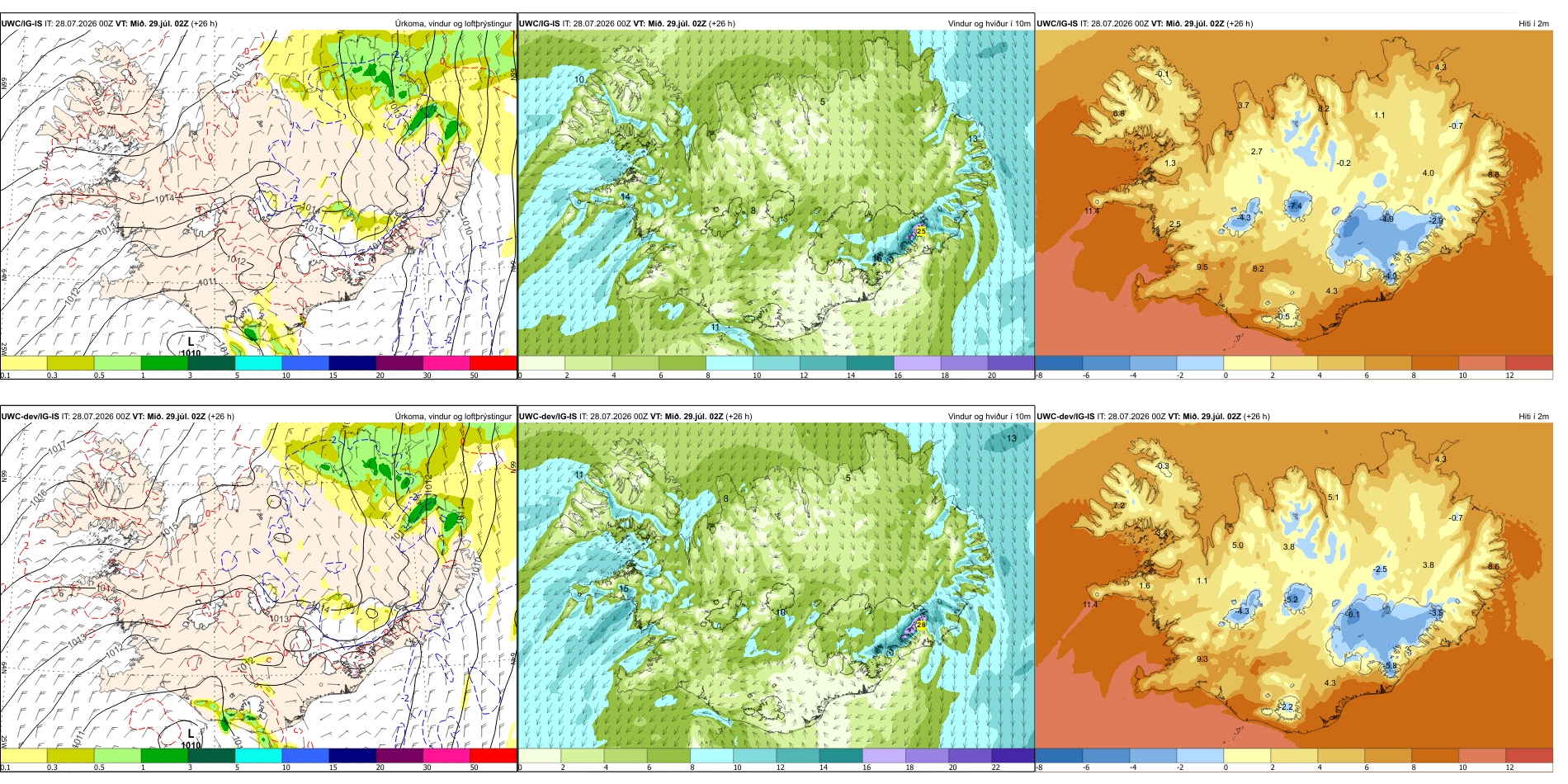Screen dimensions: 1568x784
Task: Pick the indigo 22 swatch in the UWC-dev wind legend
Action: tap(1013, 755)
